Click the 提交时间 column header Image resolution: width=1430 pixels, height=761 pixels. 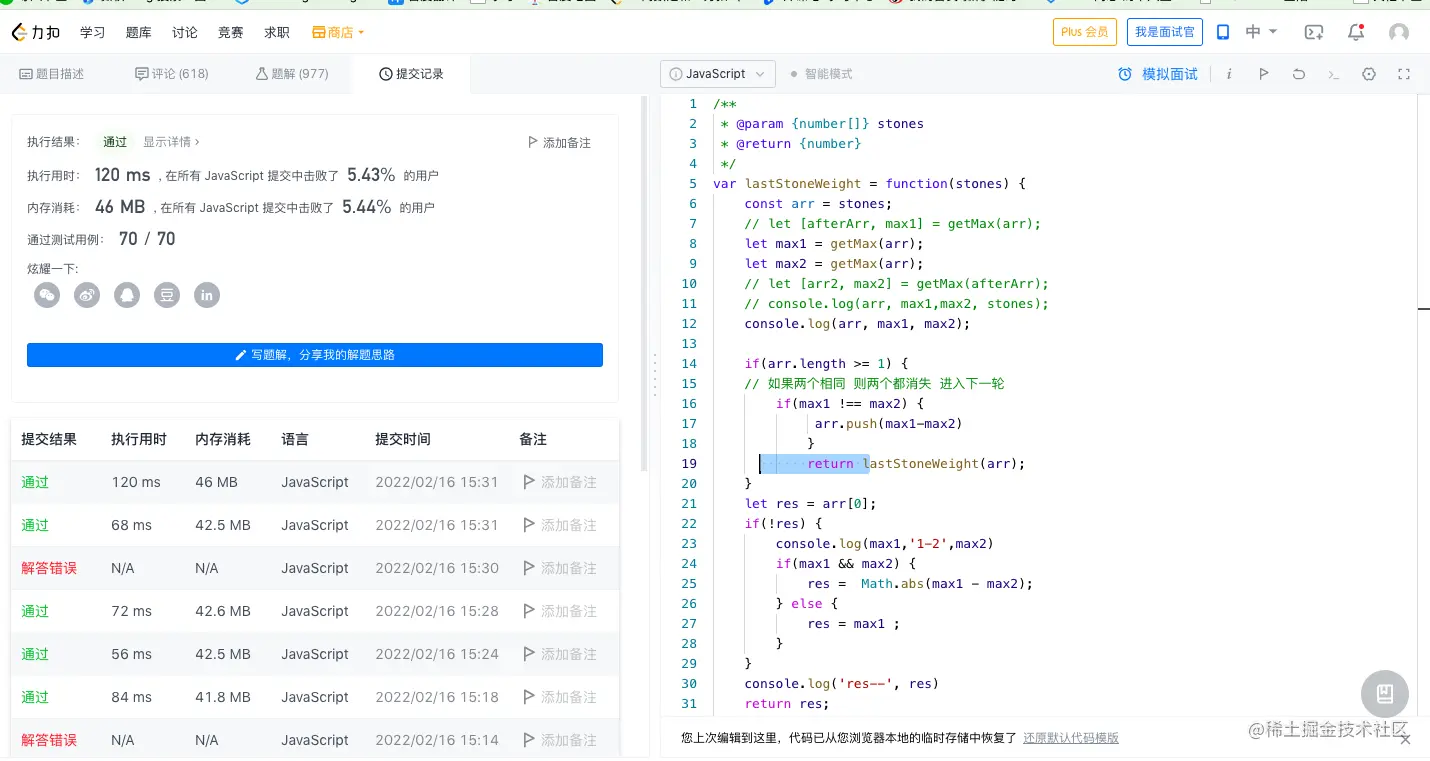point(403,439)
